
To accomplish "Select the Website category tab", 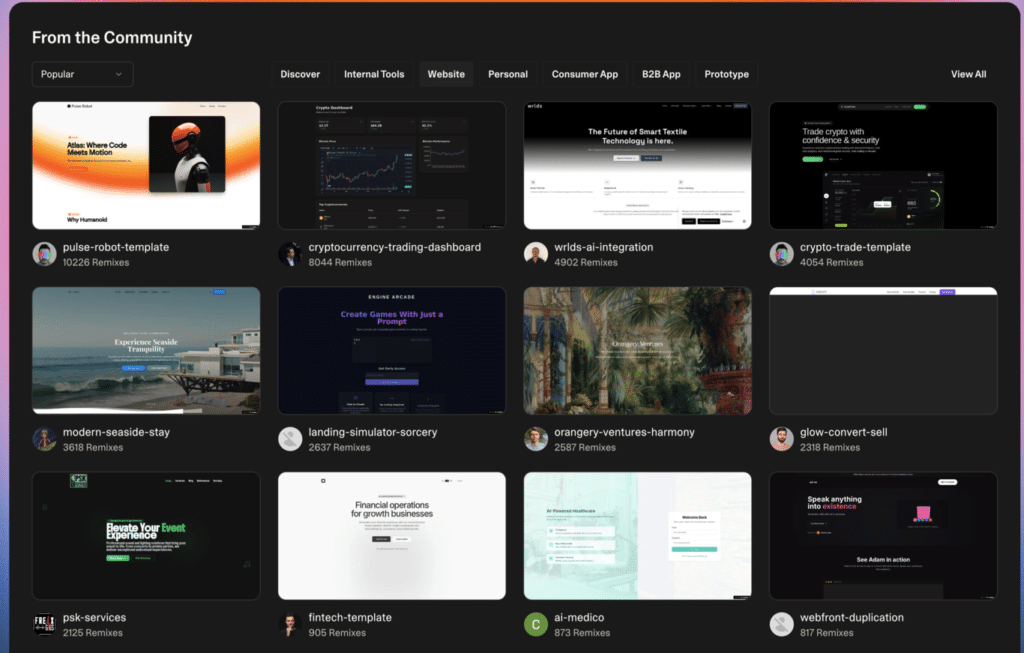I will click(446, 74).
